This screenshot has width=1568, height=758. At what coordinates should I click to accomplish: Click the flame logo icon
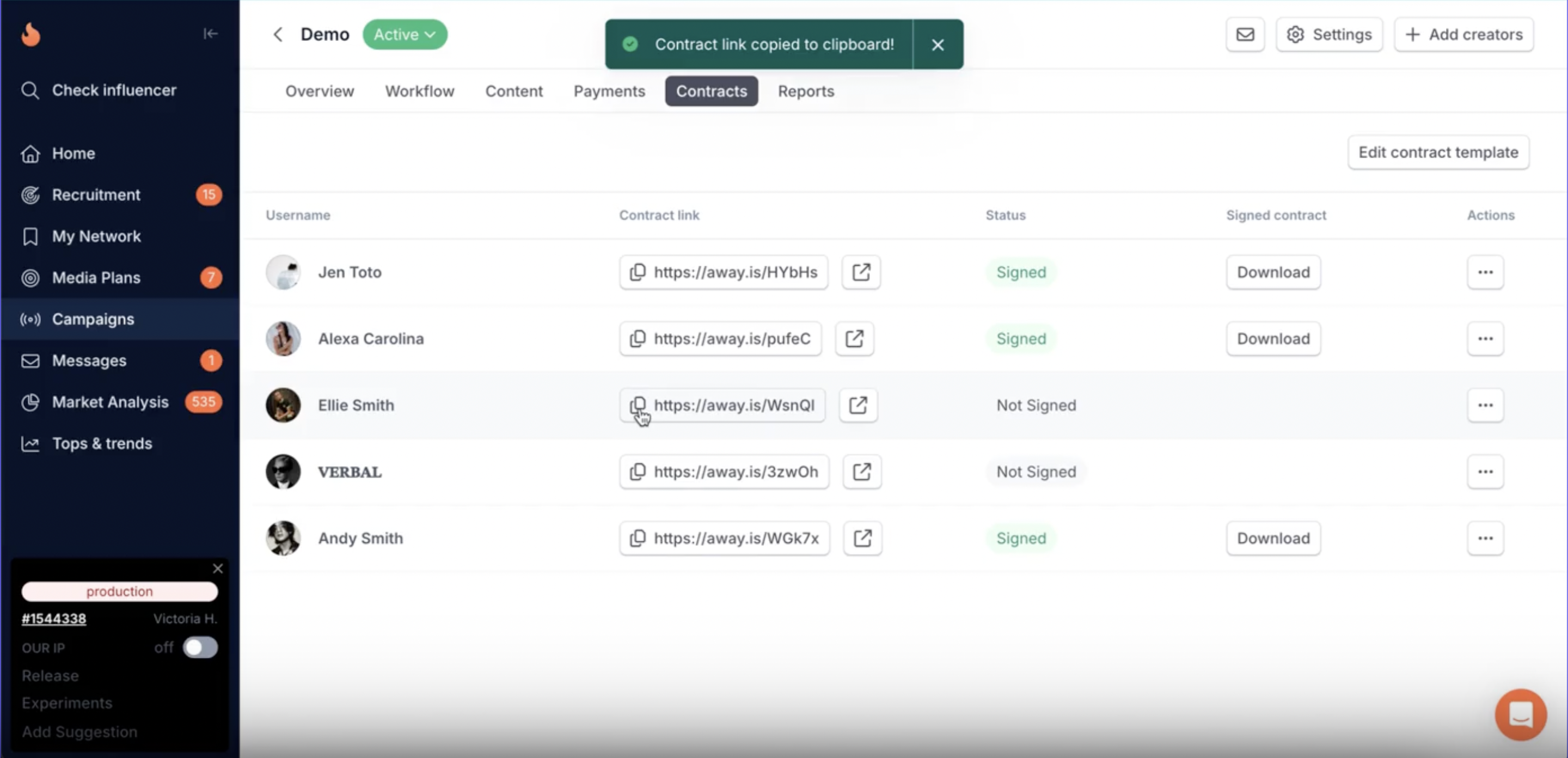[30, 35]
